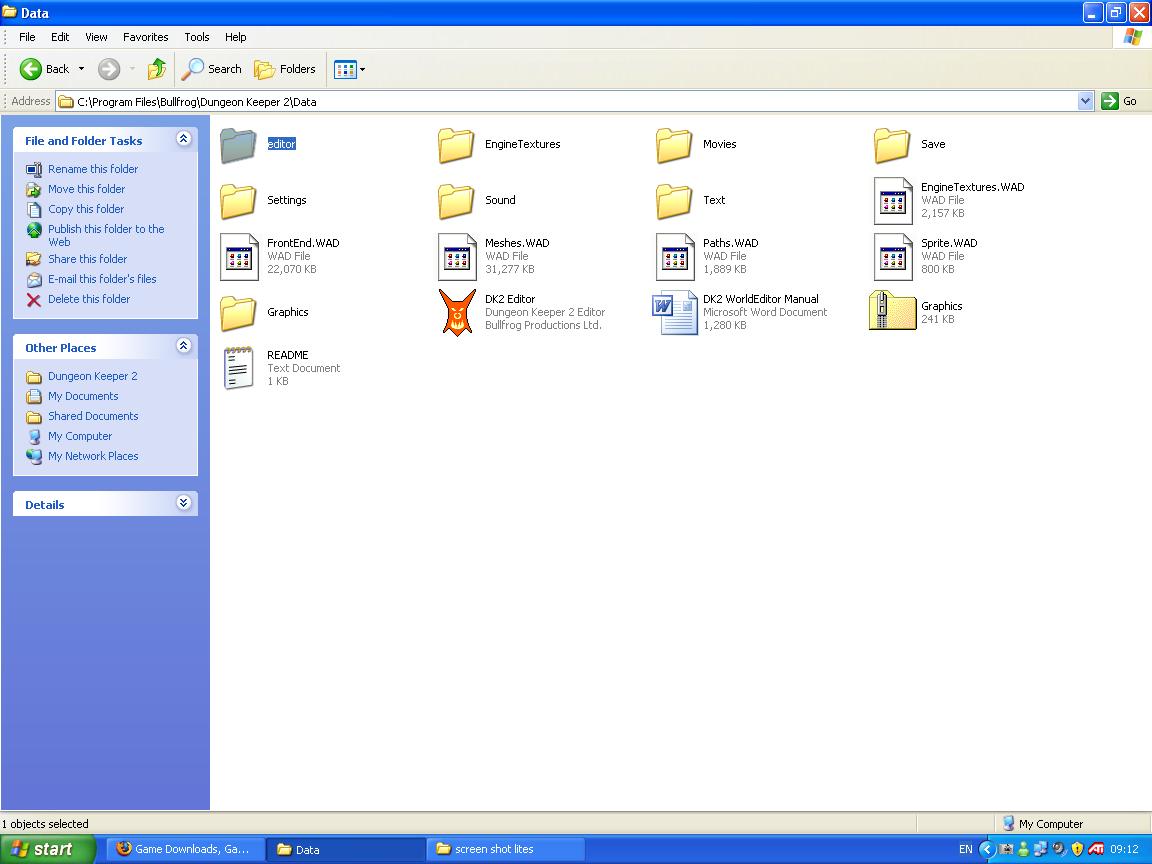Expand the Details panel
Screen dimensions: 1152x864
pyautogui.click(x=183, y=504)
